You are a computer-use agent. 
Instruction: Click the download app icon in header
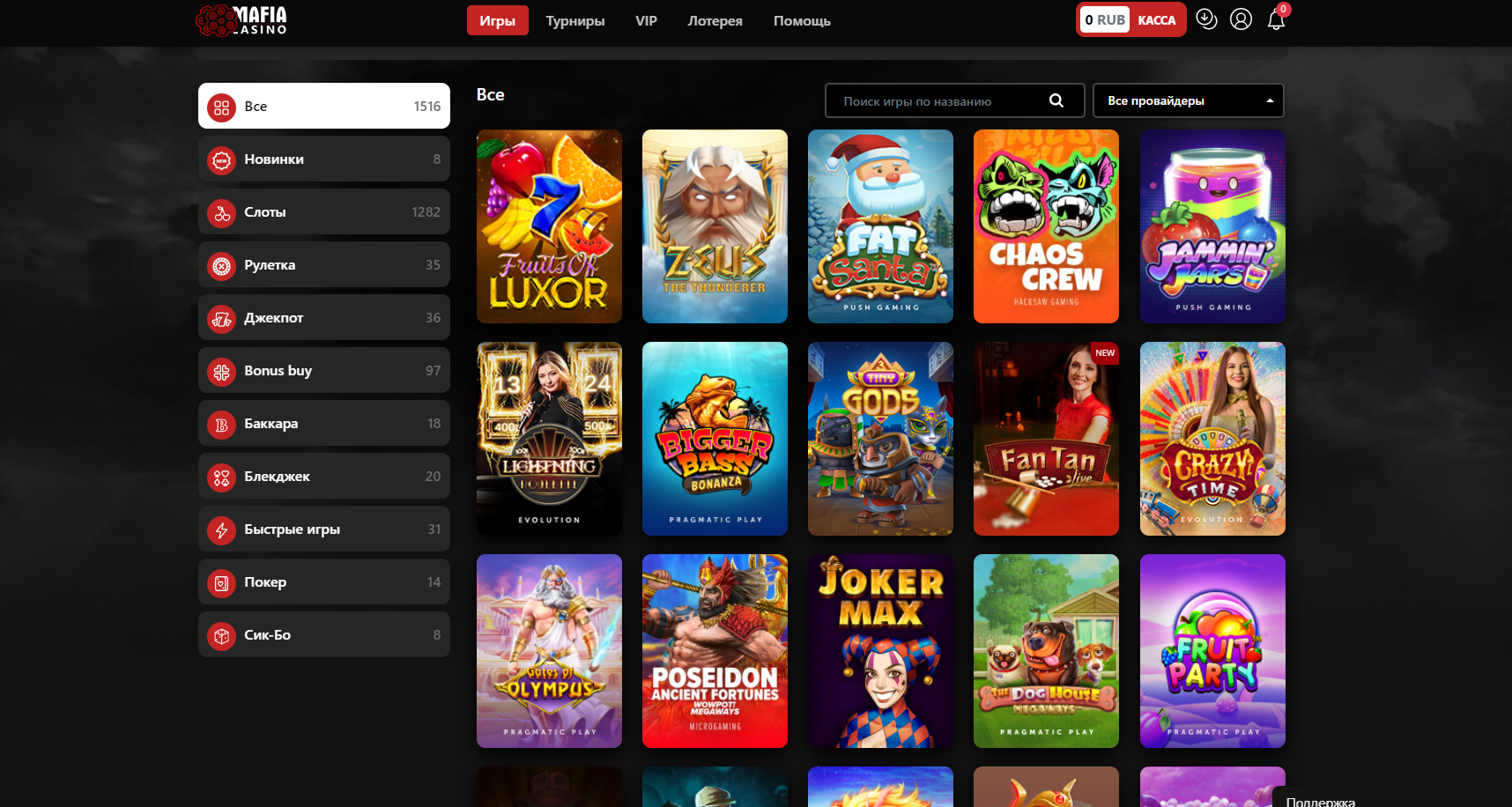tap(1206, 19)
